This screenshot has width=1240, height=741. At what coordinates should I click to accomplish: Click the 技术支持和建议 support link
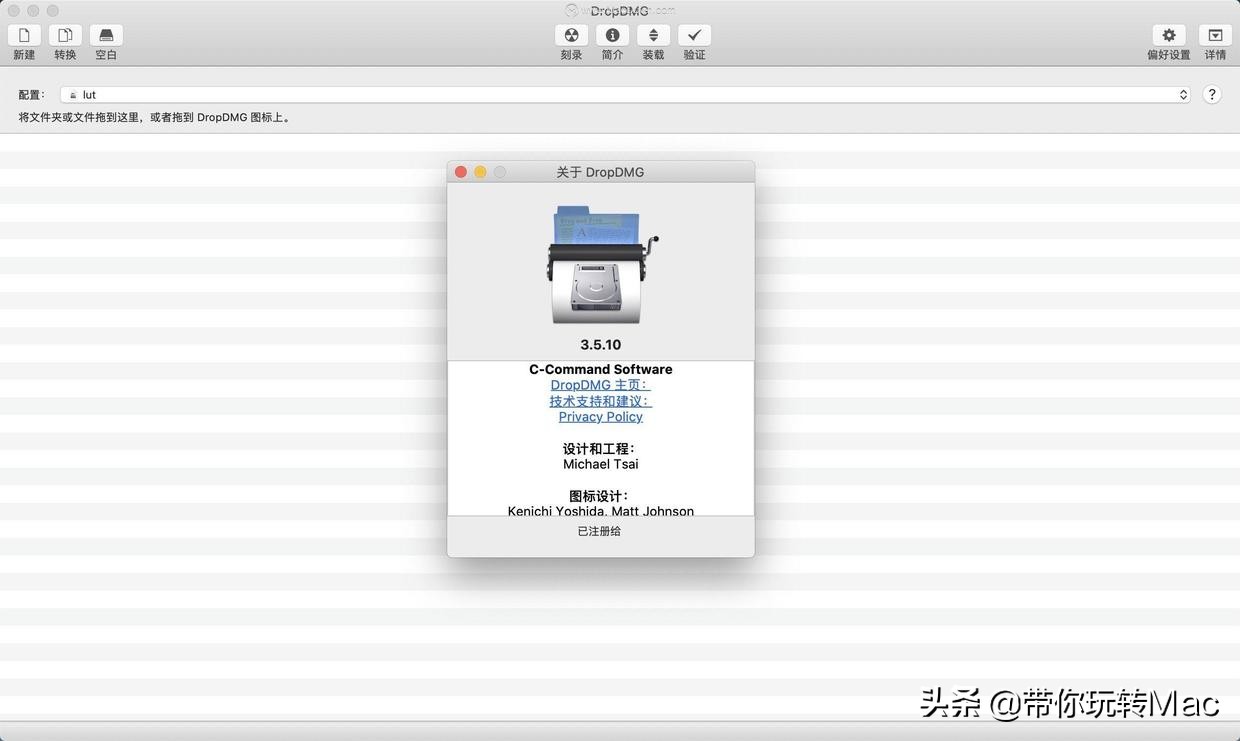tap(600, 400)
